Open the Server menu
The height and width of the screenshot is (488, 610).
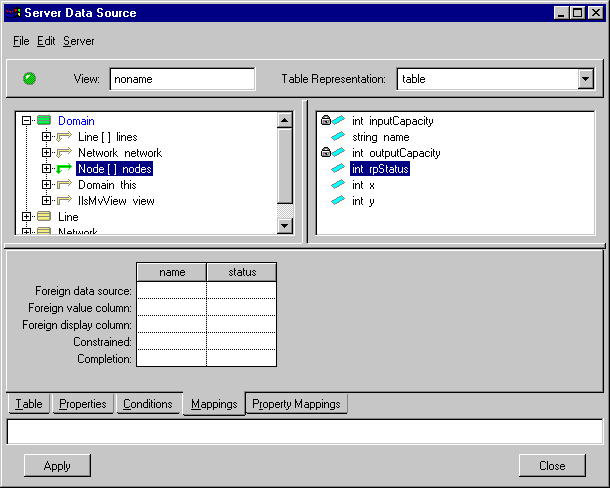click(79, 41)
